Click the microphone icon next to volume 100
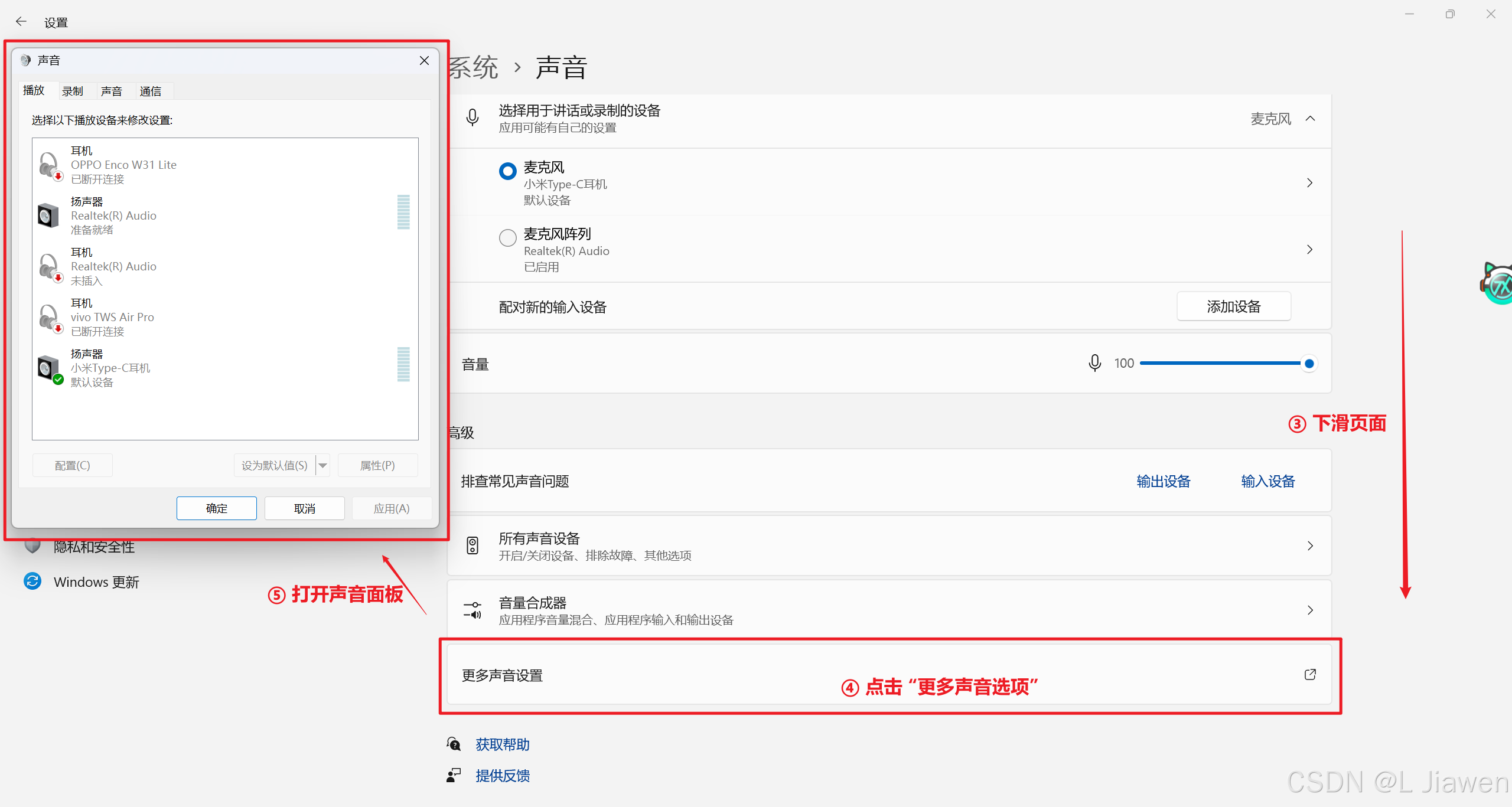Viewport: 1512px width, 807px height. (1094, 363)
